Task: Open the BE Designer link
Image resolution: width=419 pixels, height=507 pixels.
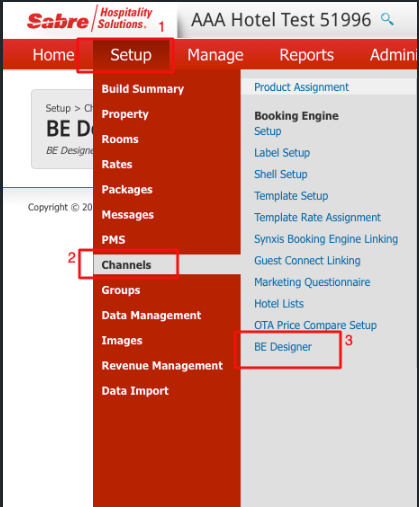Action: pos(283,347)
